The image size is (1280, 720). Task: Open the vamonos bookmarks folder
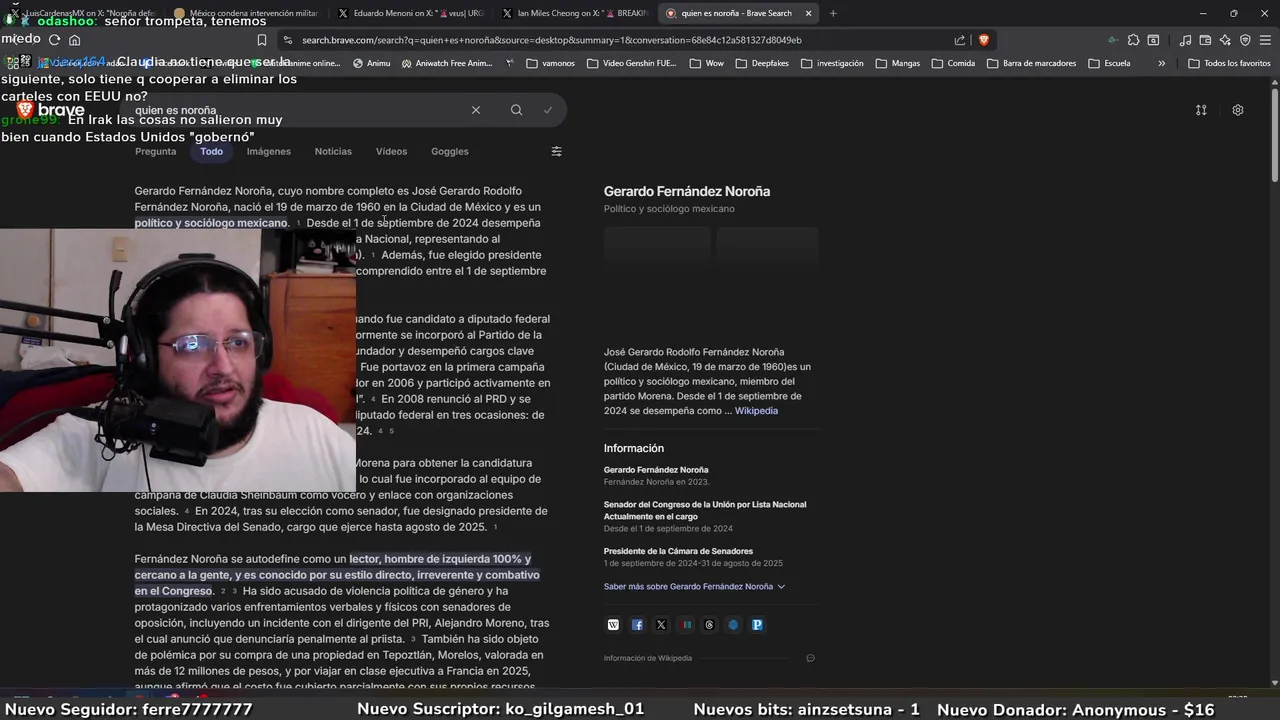point(551,63)
